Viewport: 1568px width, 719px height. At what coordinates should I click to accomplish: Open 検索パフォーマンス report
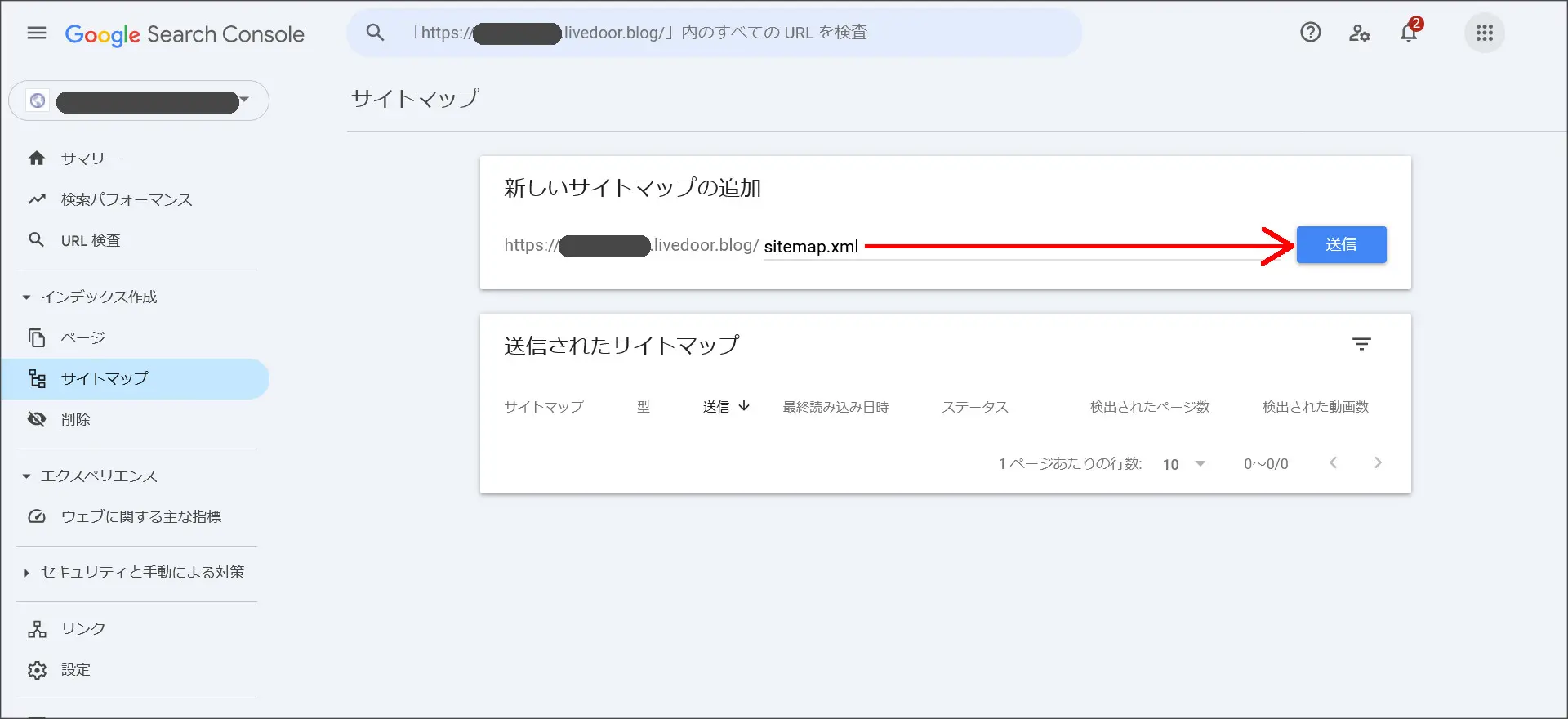pos(127,199)
